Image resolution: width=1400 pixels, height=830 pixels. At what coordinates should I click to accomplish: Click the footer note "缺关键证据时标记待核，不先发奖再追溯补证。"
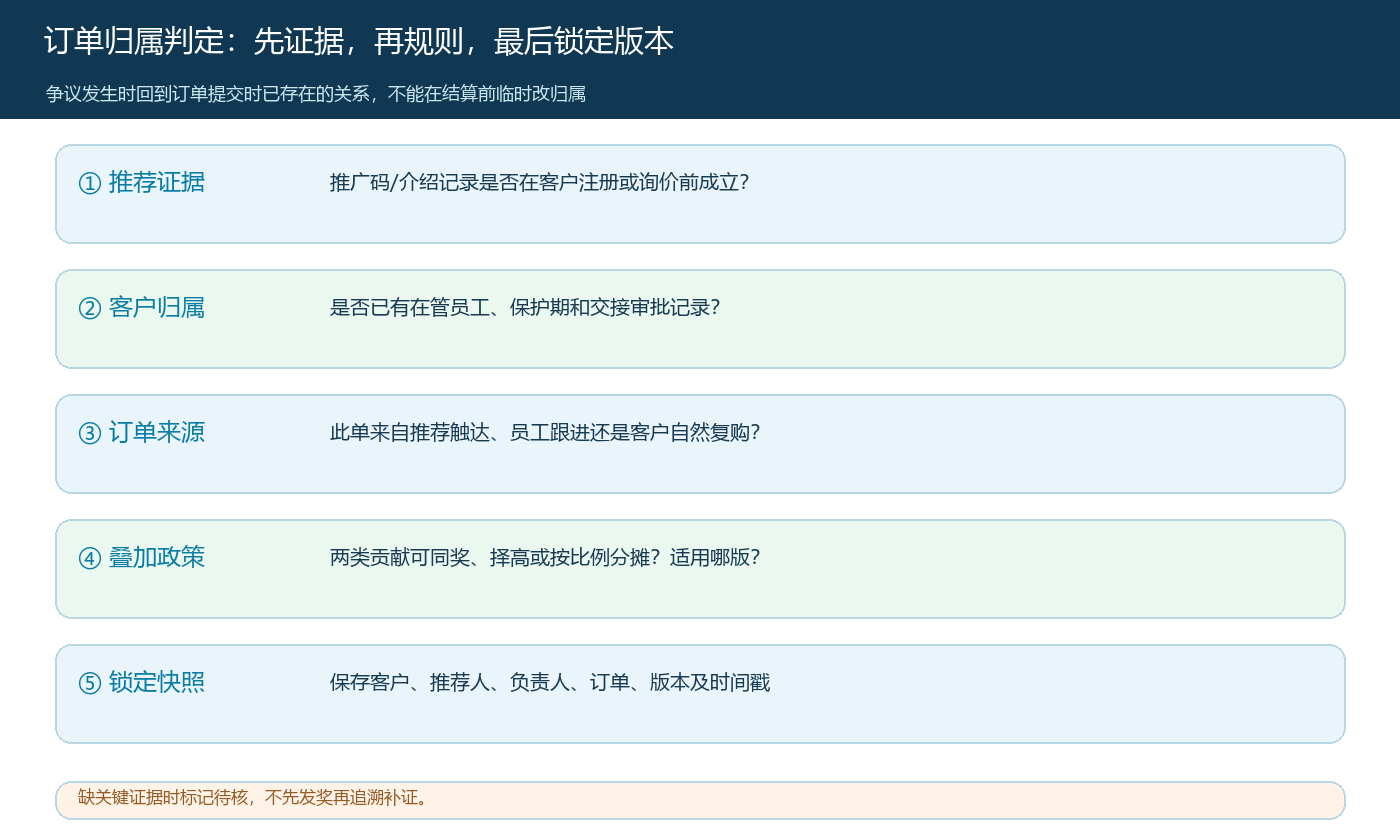click(253, 797)
